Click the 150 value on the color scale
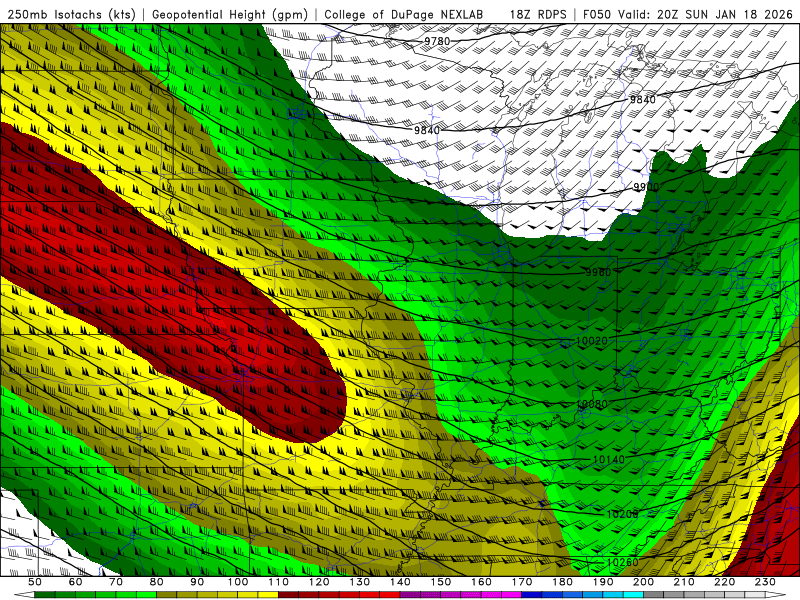Screen dimensions: 800x600 point(441,582)
